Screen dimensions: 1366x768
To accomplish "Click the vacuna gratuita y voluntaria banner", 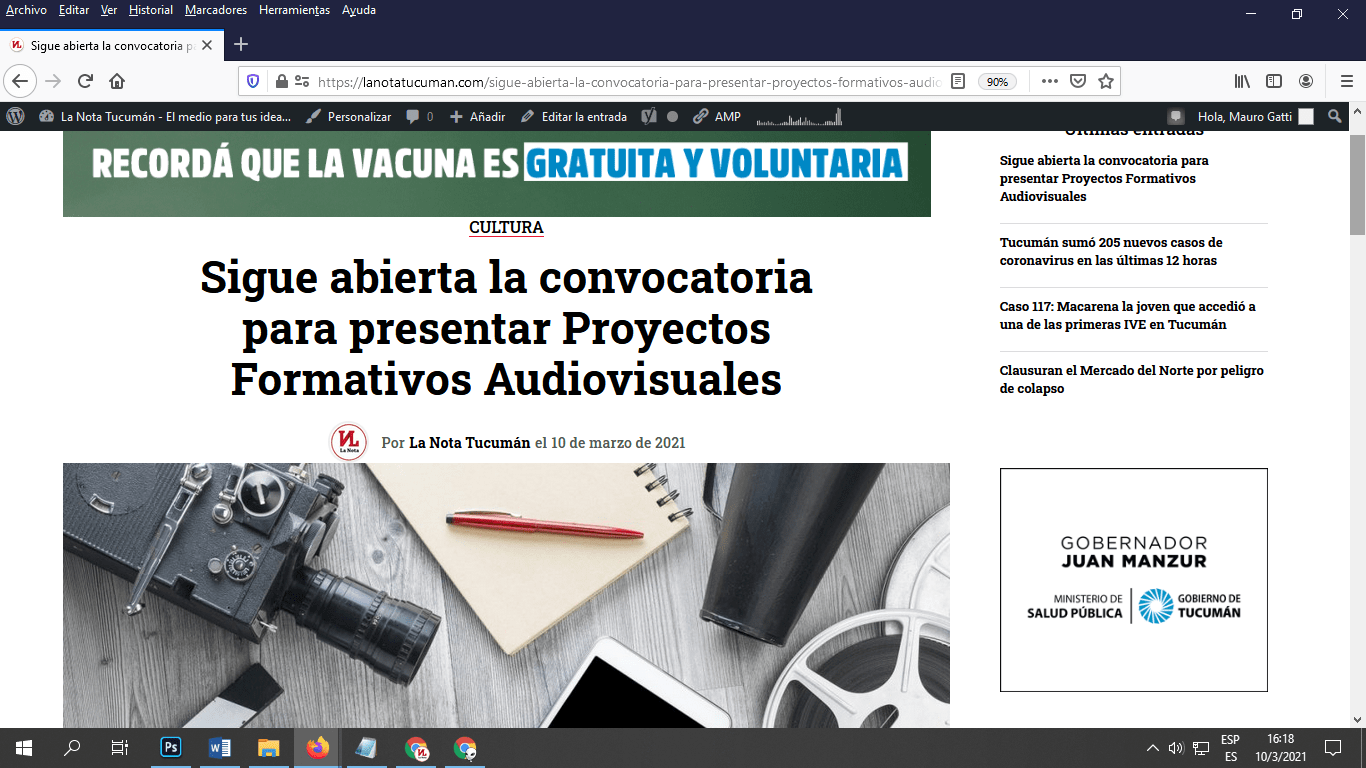I will point(497,174).
